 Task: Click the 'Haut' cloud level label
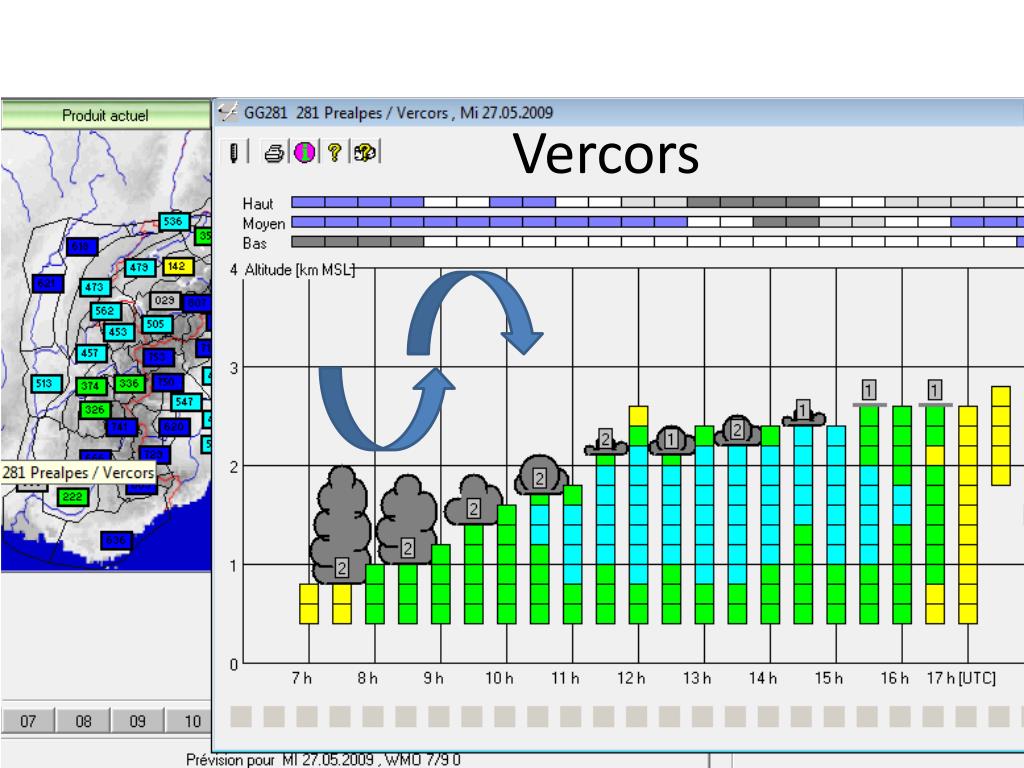click(257, 204)
